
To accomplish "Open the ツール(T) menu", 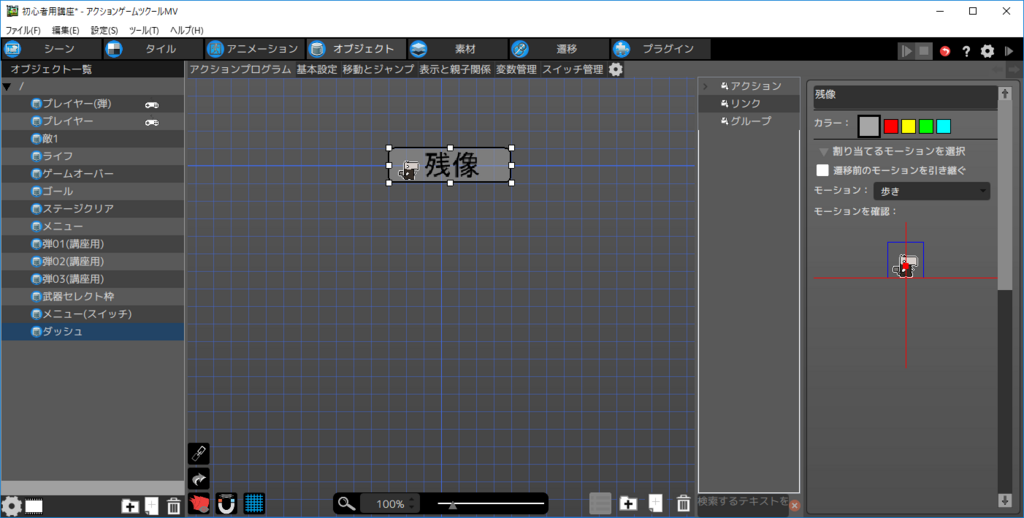I will [144, 30].
